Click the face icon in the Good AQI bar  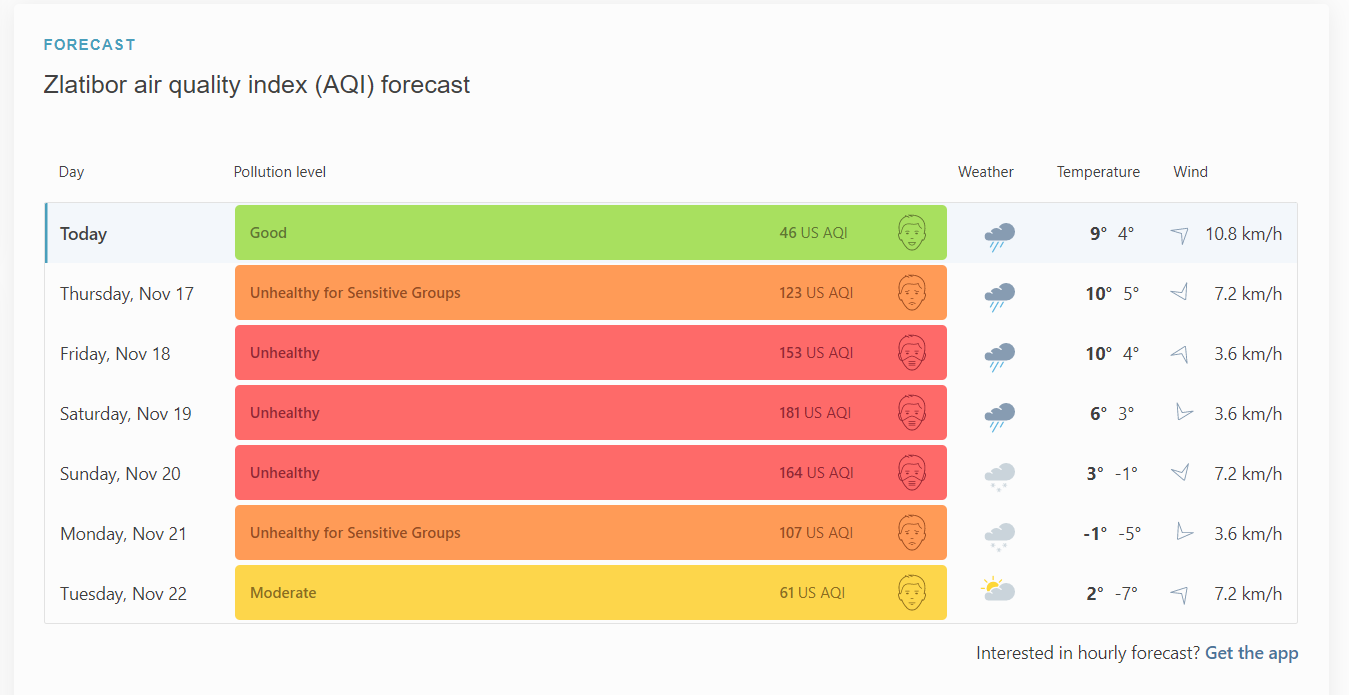(911, 233)
